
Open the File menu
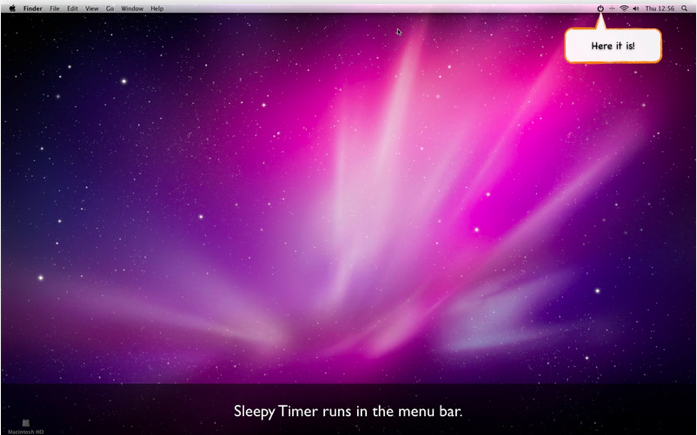pyautogui.click(x=55, y=8)
